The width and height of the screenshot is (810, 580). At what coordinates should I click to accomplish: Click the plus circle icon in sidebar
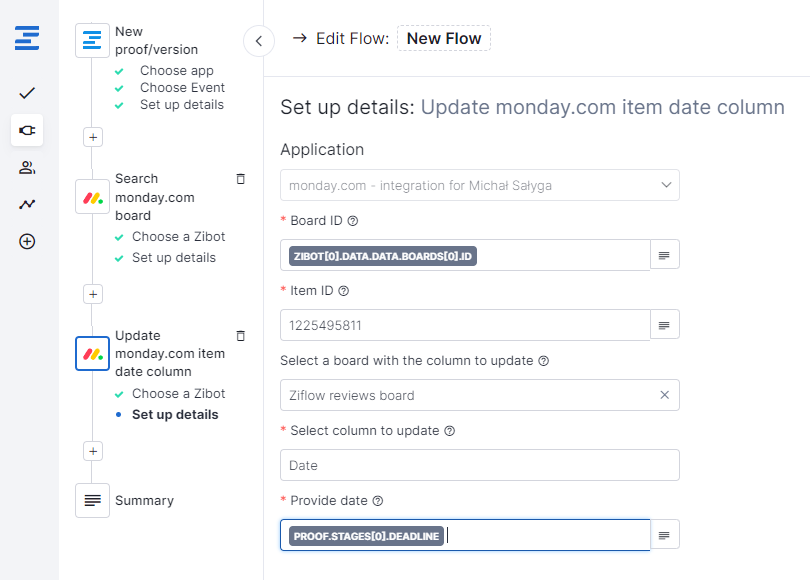pos(27,241)
